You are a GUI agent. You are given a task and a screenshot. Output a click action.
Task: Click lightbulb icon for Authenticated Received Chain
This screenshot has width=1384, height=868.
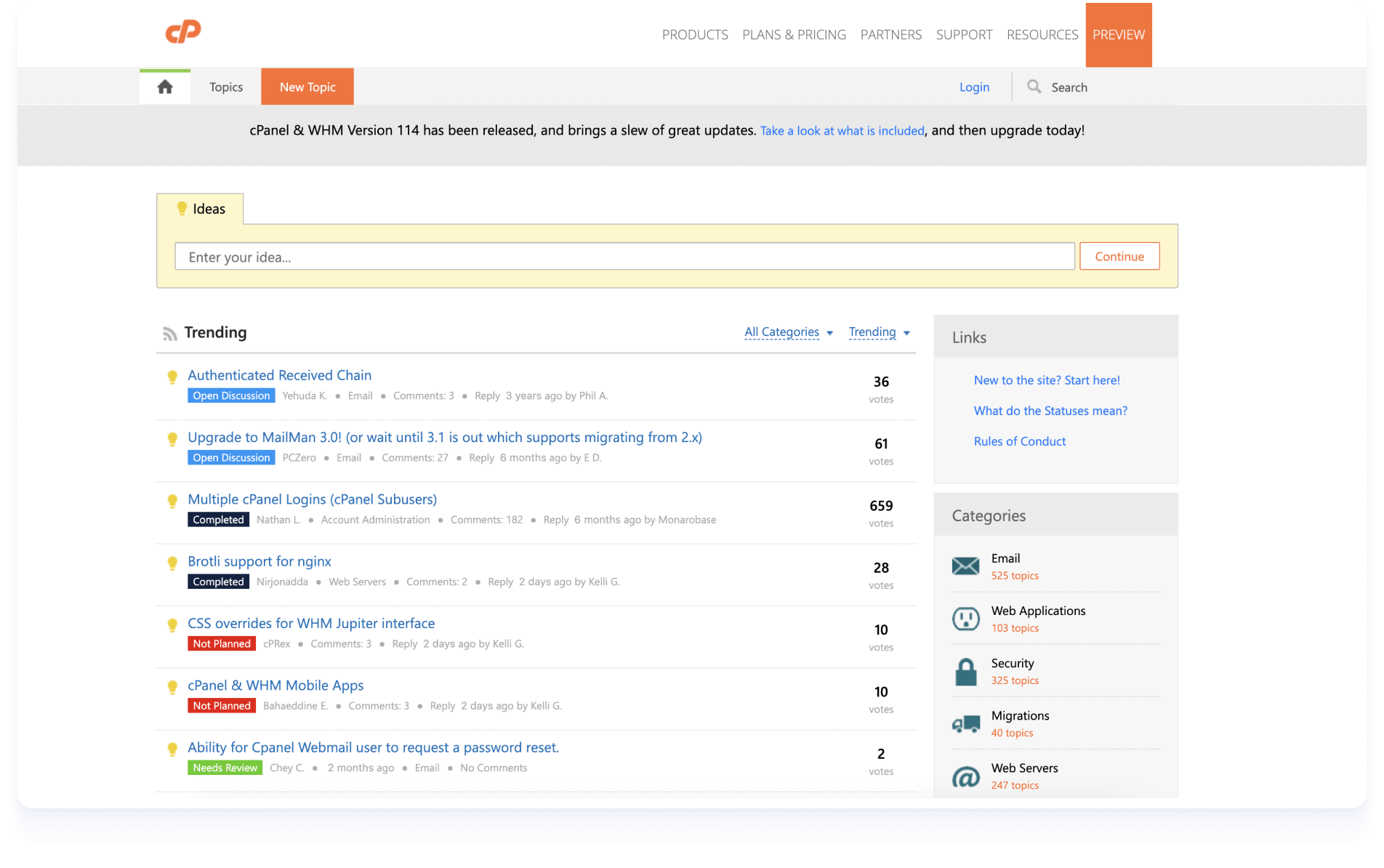(172, 377)
